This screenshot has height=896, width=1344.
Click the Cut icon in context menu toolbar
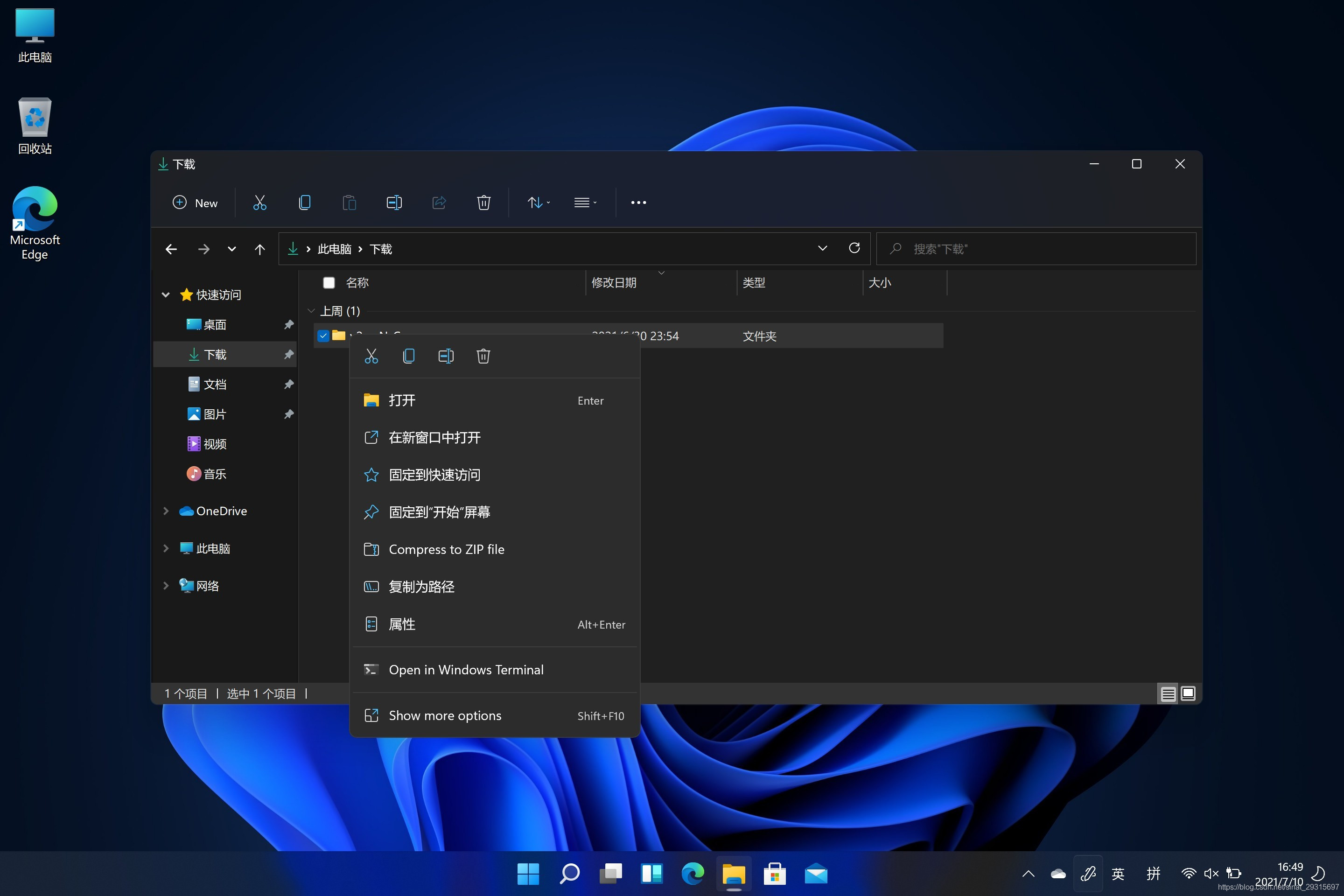(x=371, y=356)
